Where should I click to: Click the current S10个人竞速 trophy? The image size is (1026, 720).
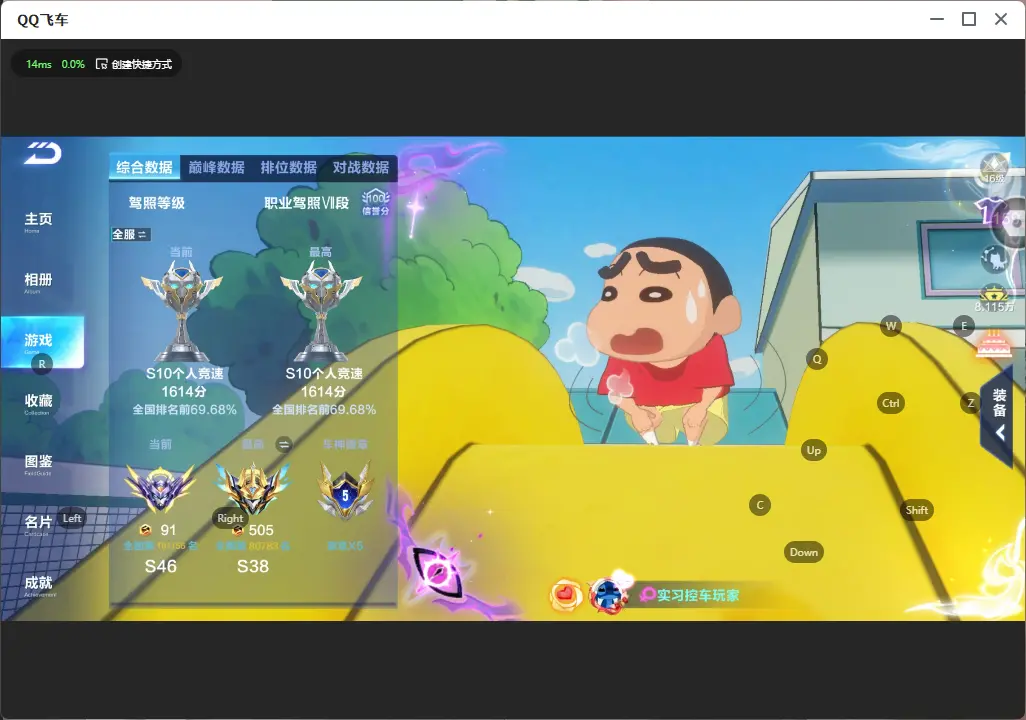[x=182, y=311]
